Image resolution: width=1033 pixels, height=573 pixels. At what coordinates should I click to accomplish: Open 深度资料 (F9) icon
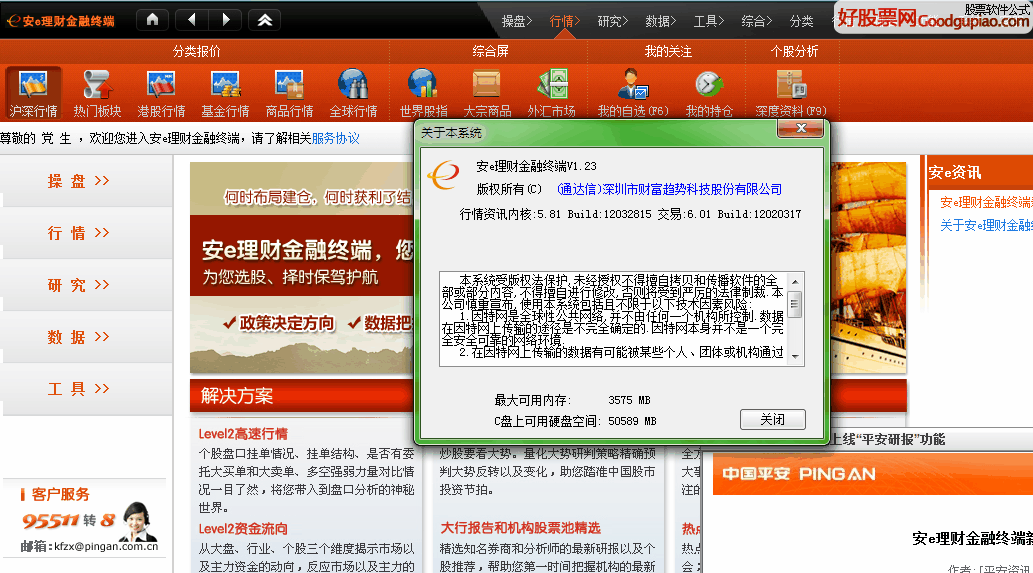[x=791, y=93]
